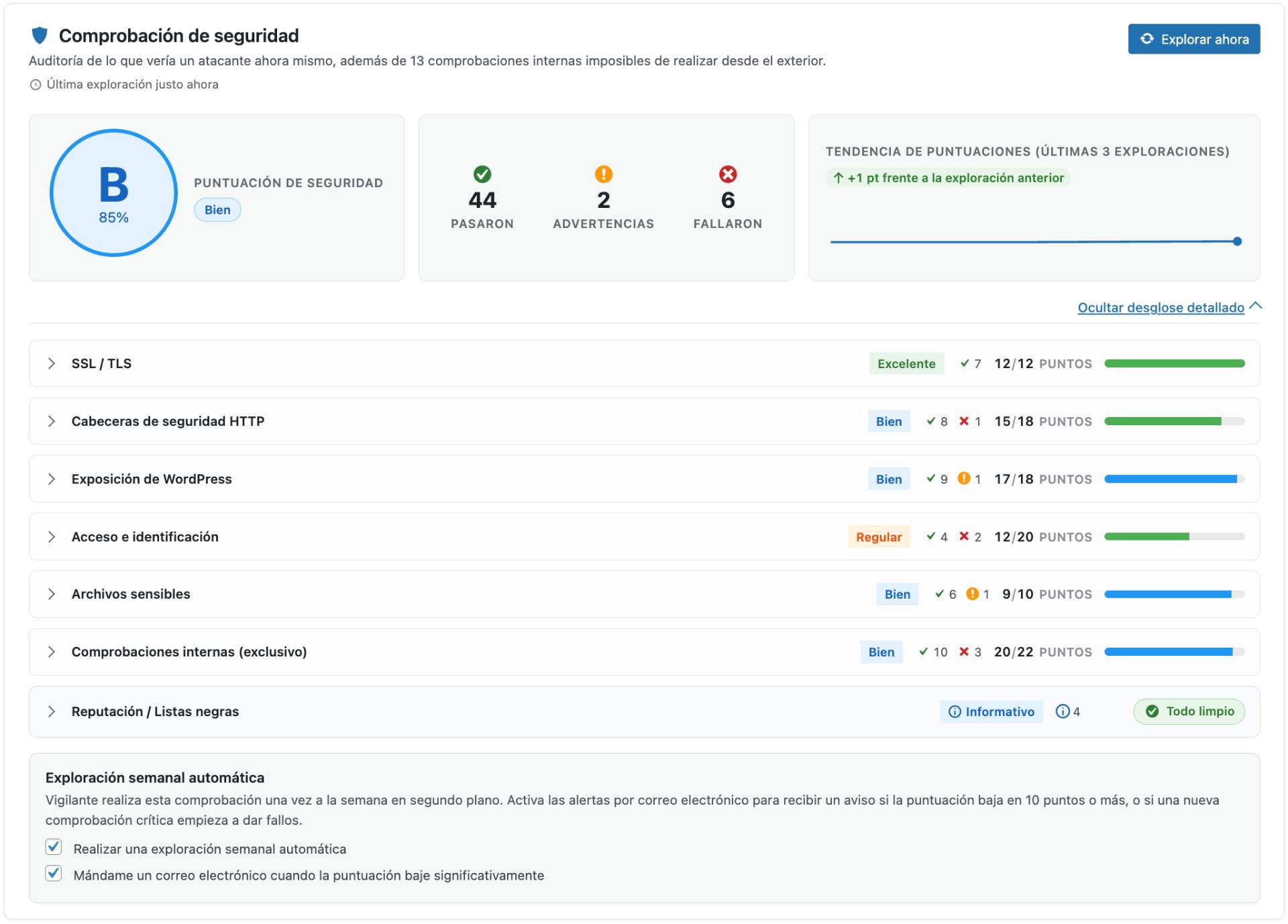Expand Comprobaciones internas (exclusivo) chevron
This screenshot has height=924, width=1288.
pyautogui.click(x=52, y=652)
